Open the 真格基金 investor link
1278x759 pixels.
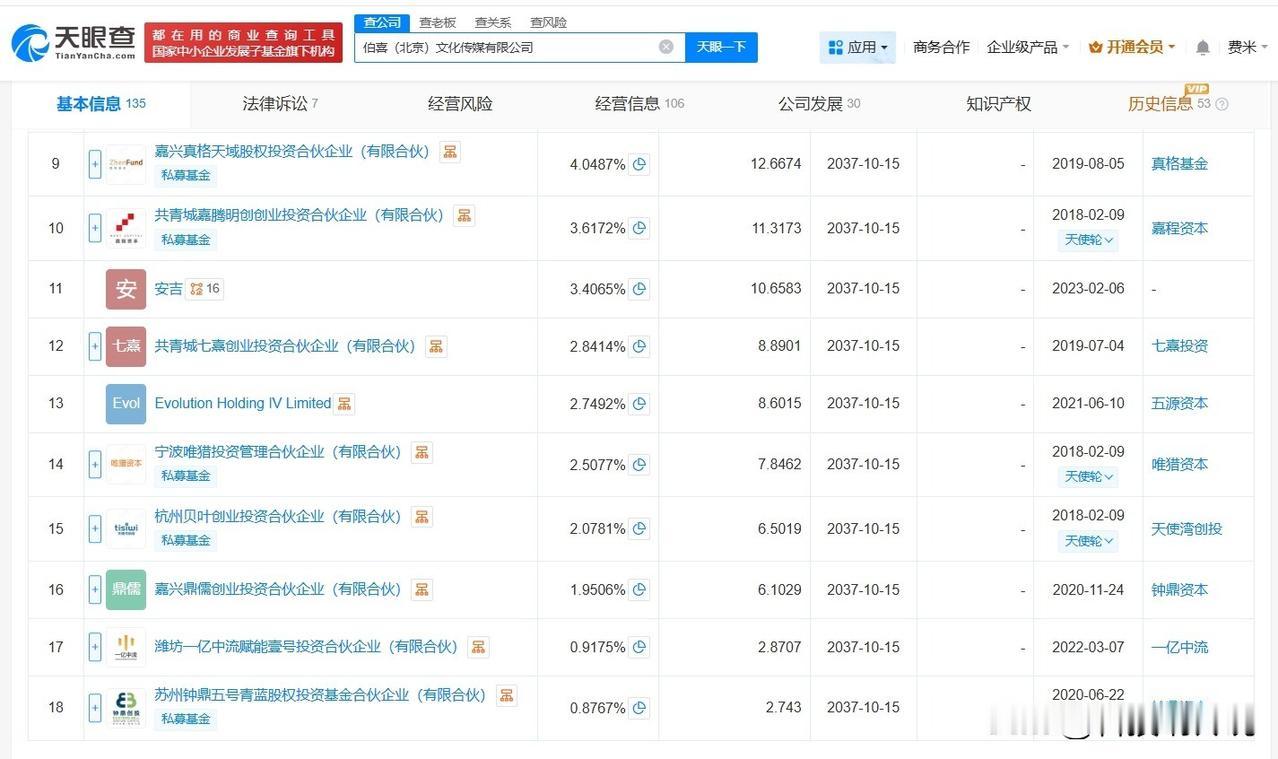(x=1179, y=164)
